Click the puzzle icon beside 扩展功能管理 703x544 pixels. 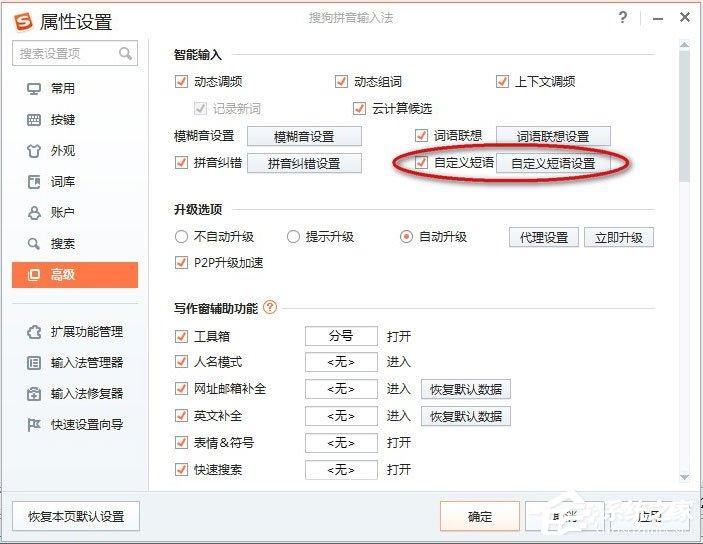[x=34, y=332]
